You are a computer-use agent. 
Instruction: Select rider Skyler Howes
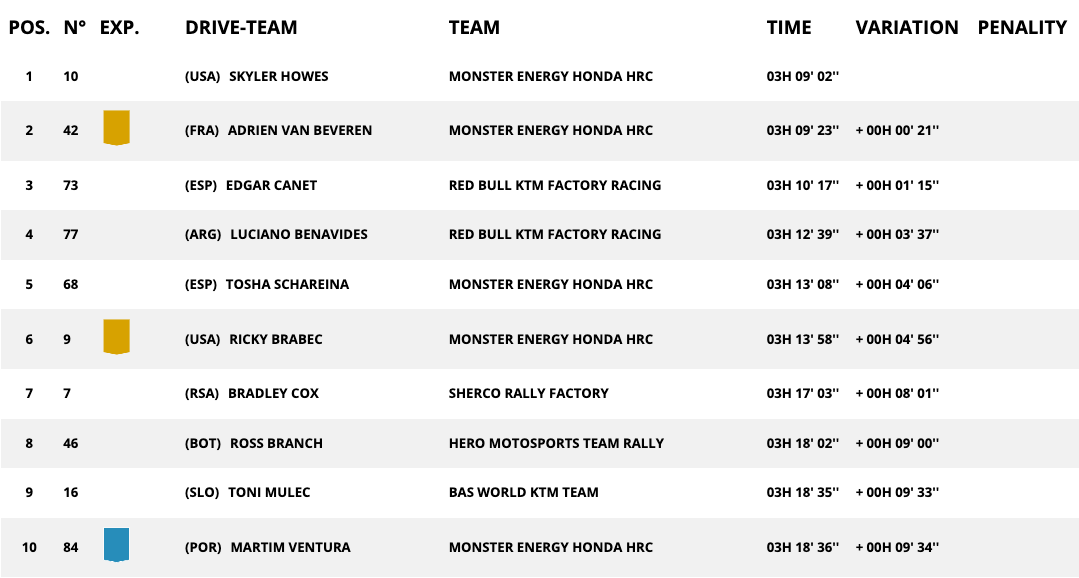278,76
